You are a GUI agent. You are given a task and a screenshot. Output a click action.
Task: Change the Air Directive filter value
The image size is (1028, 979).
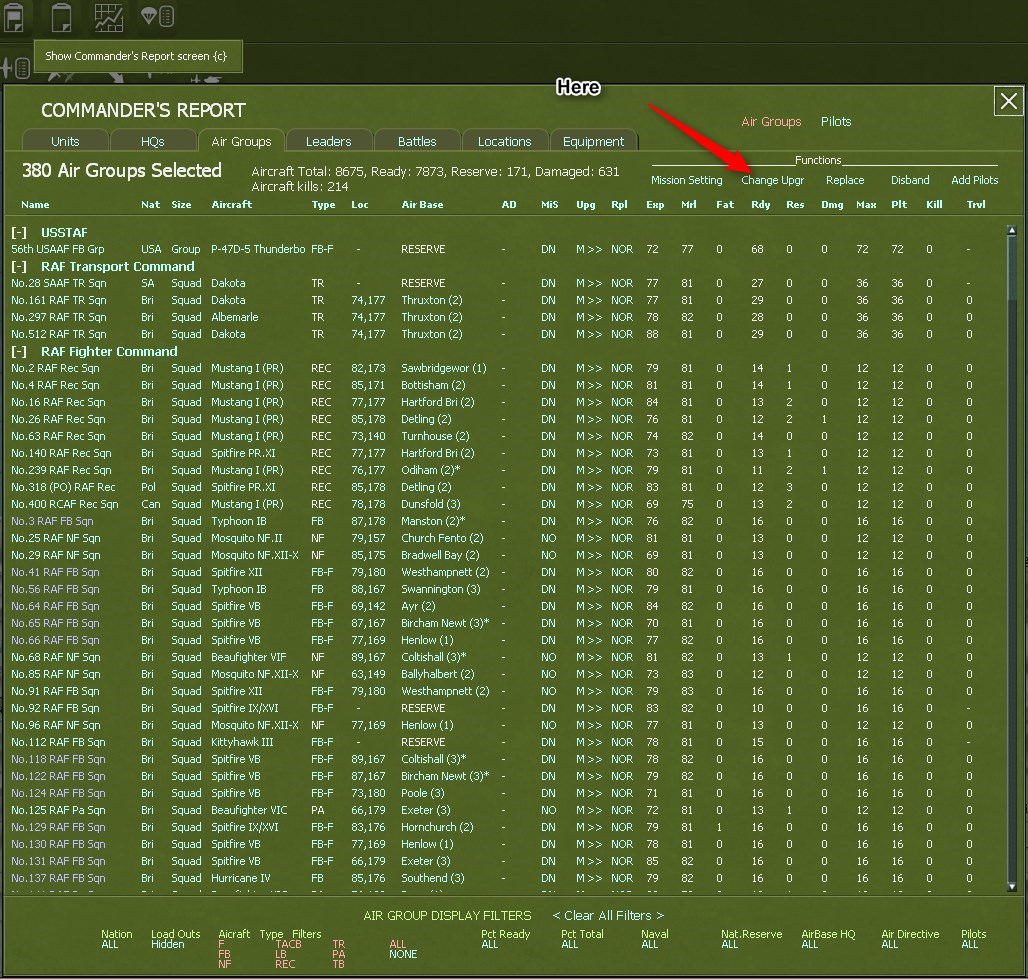click(890, 944)
